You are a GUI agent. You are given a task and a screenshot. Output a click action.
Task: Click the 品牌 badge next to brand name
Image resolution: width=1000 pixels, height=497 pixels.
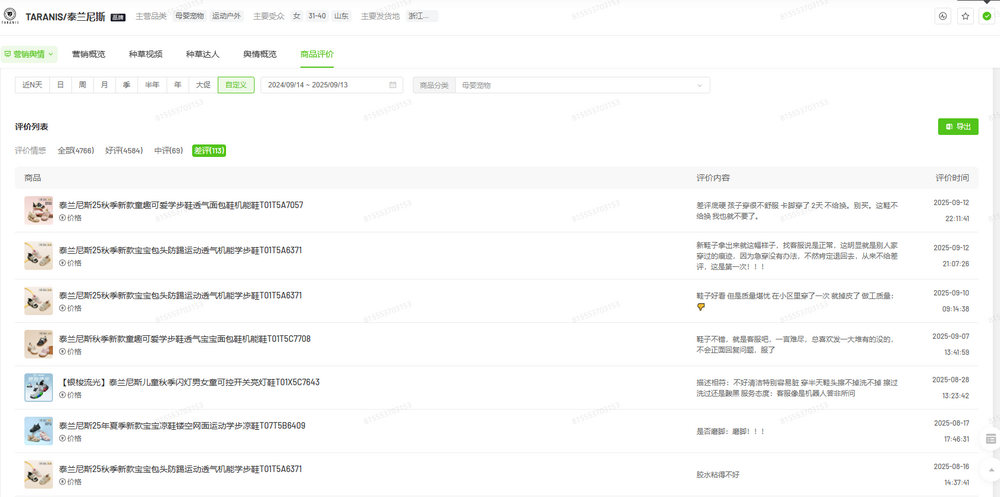click(x=118, y=17)
